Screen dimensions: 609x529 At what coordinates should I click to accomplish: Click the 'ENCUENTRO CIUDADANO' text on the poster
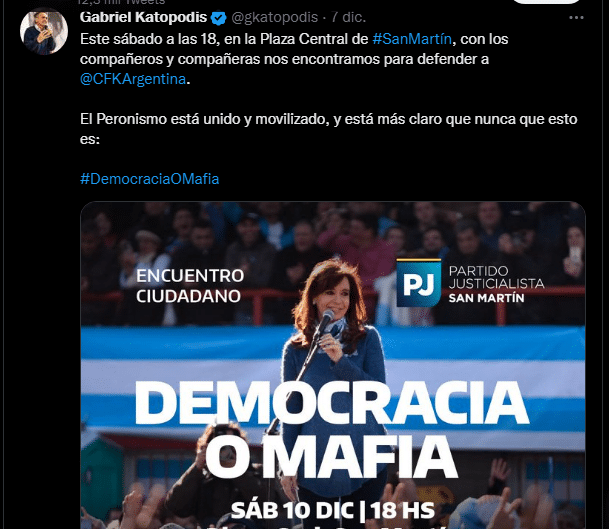[190, 286]
